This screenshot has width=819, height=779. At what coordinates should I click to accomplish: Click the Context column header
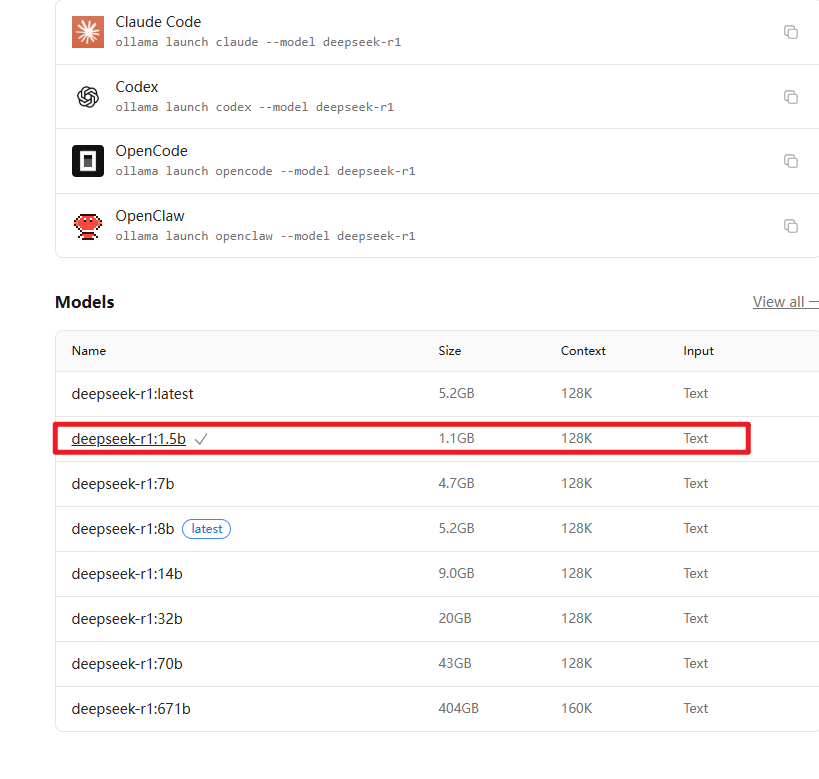click(583, 351)
